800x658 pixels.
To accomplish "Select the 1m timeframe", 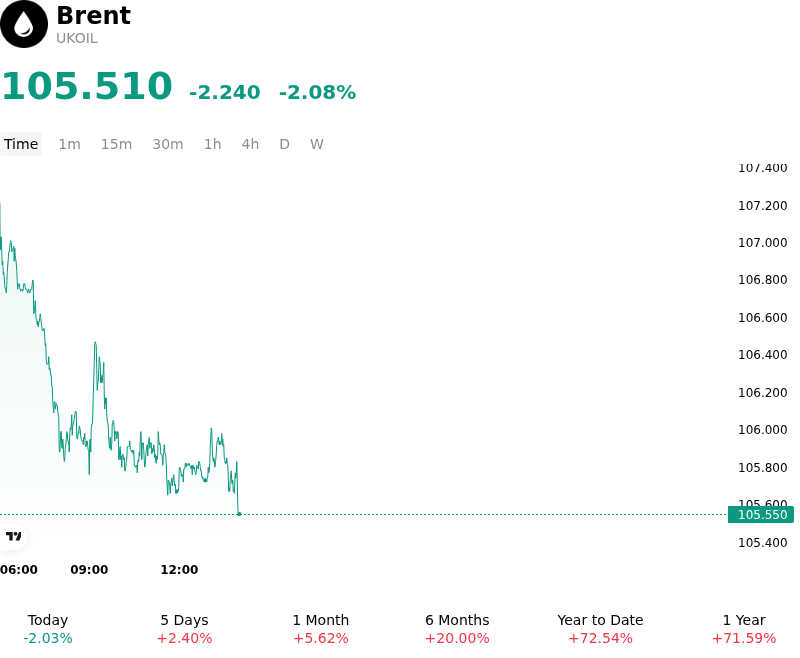I will point(69,144).
